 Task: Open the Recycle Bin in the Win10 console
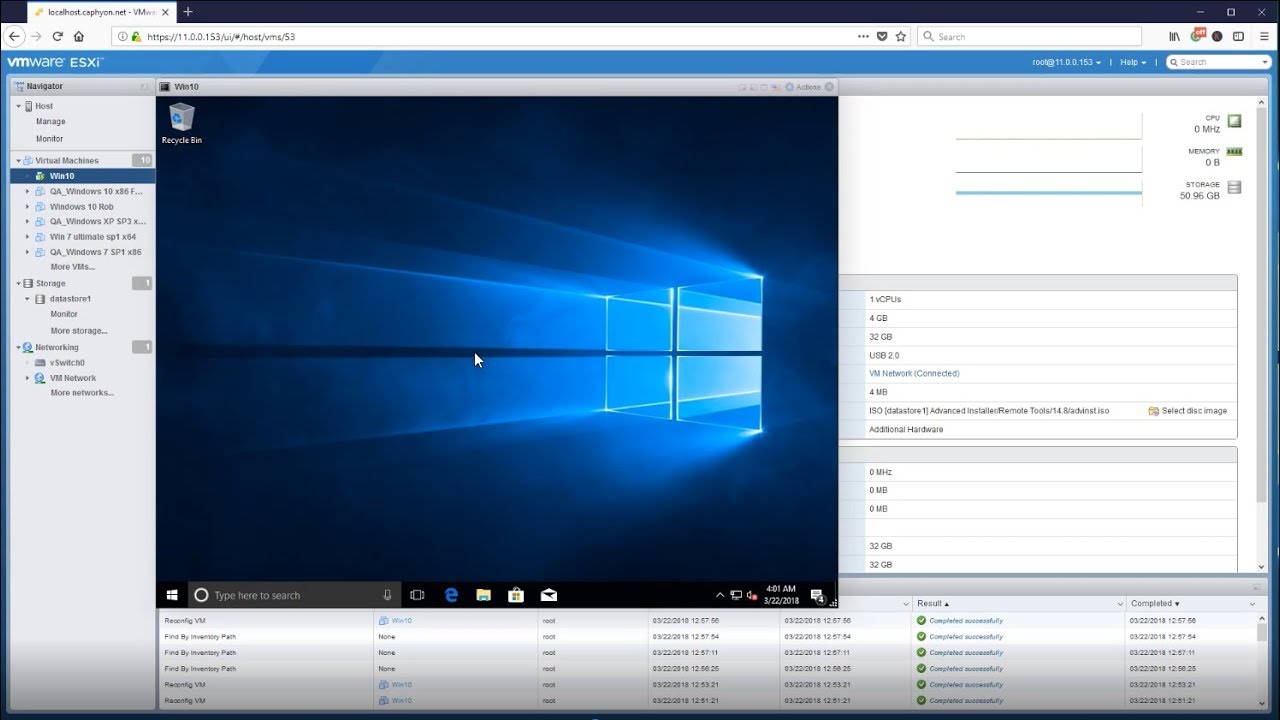182,123
